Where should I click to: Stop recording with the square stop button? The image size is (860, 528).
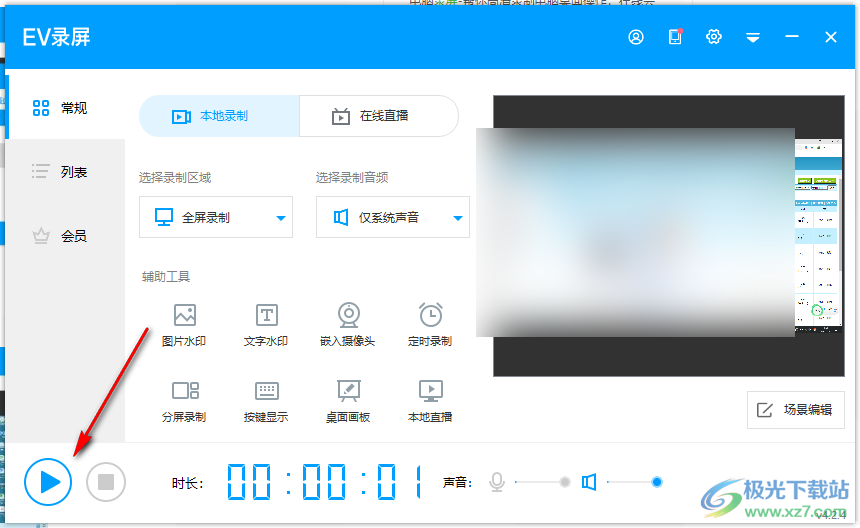[x=106, y=482]
